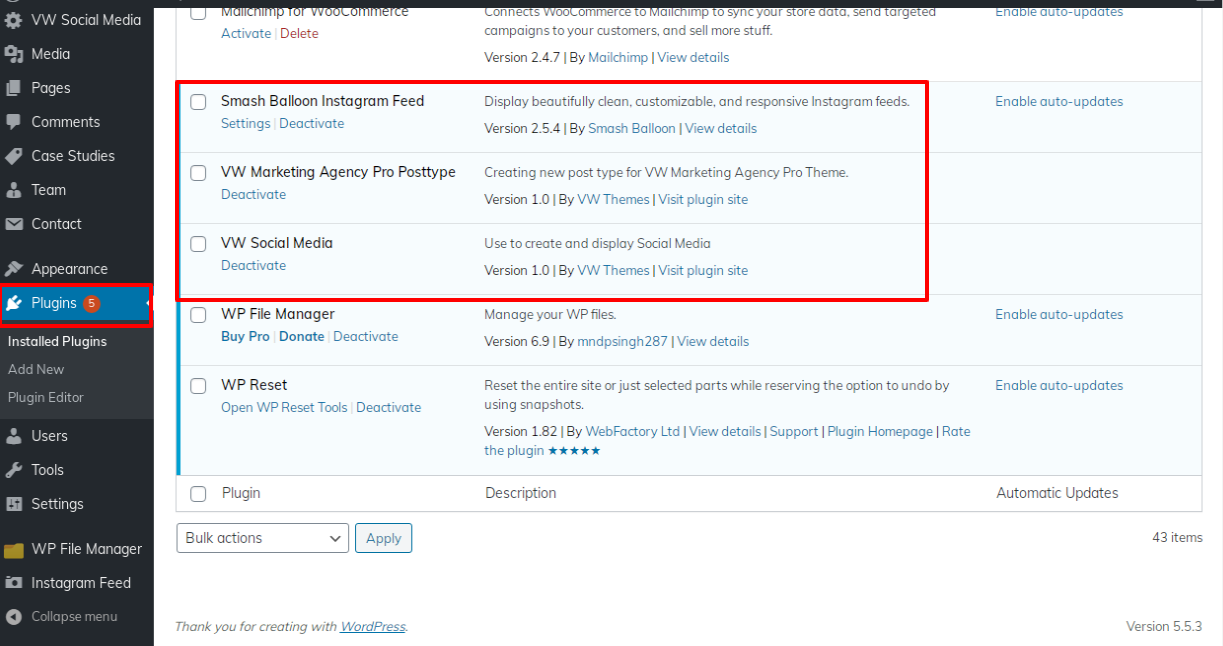Click the Appearance paintbrush icon
Viewport: 1223px width, 646px height.
coord(14,269)
